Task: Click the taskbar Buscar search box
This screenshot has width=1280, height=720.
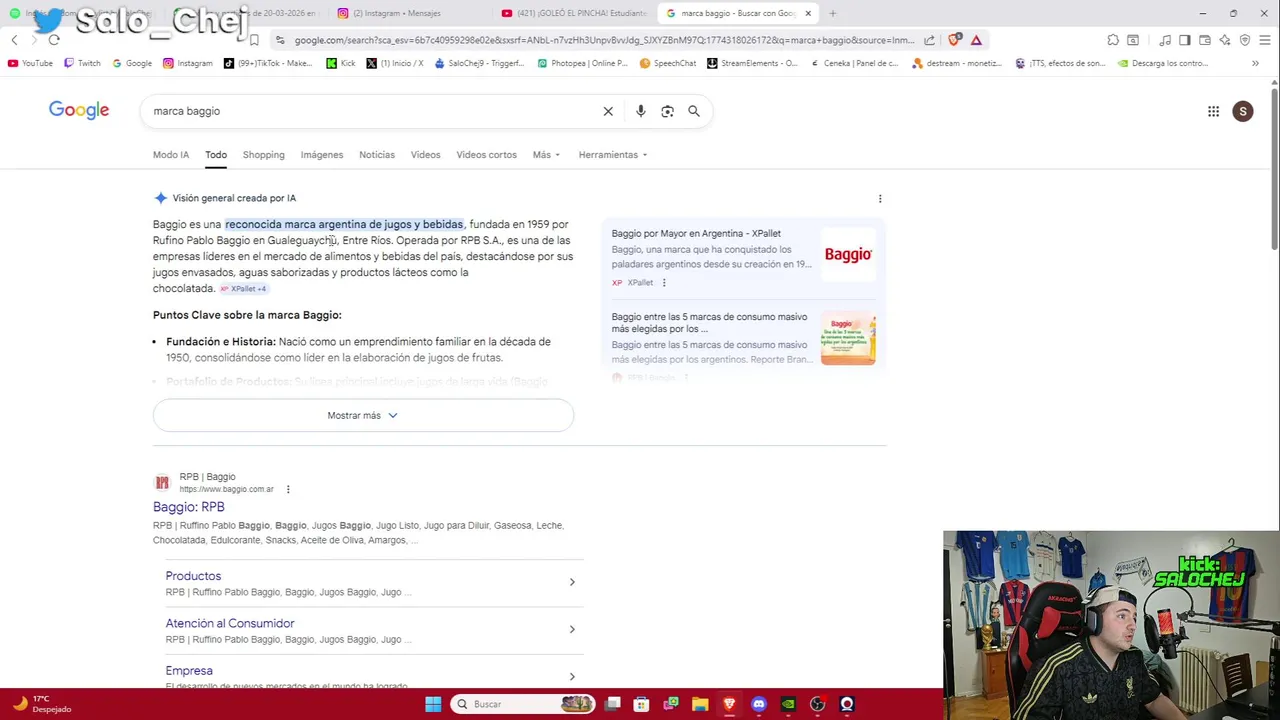Action: tap(524, 704)
